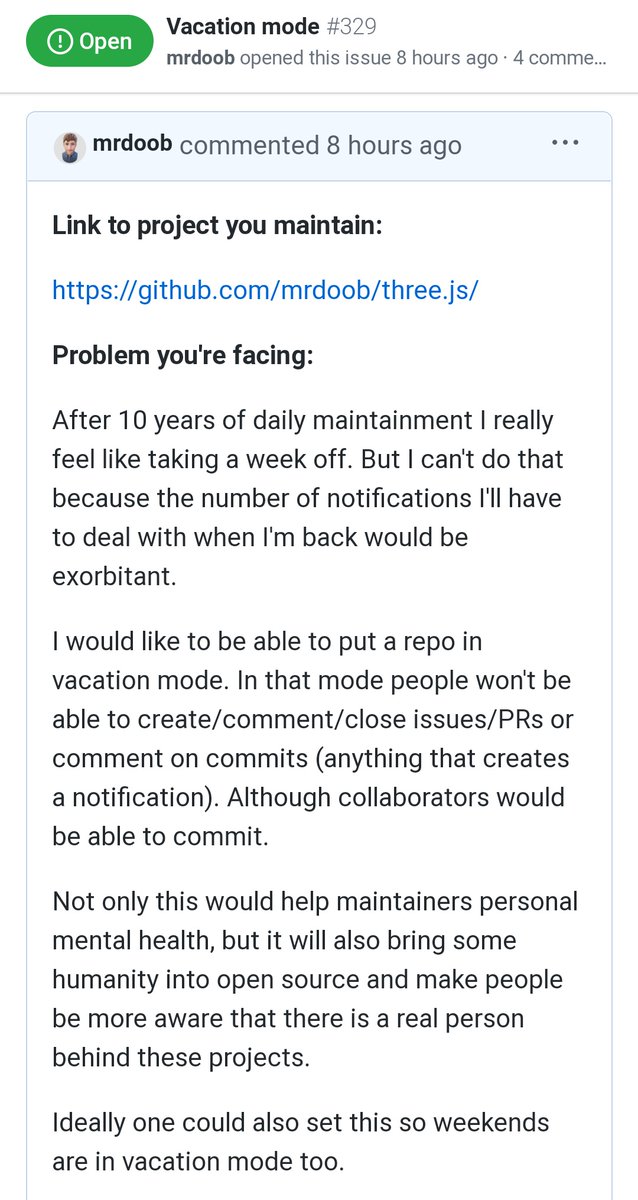Click "opened this issue 8 hours ago" text
The width and height of the screenshot is (638, 1200).
pyautogui.click(x=369, y=58)
